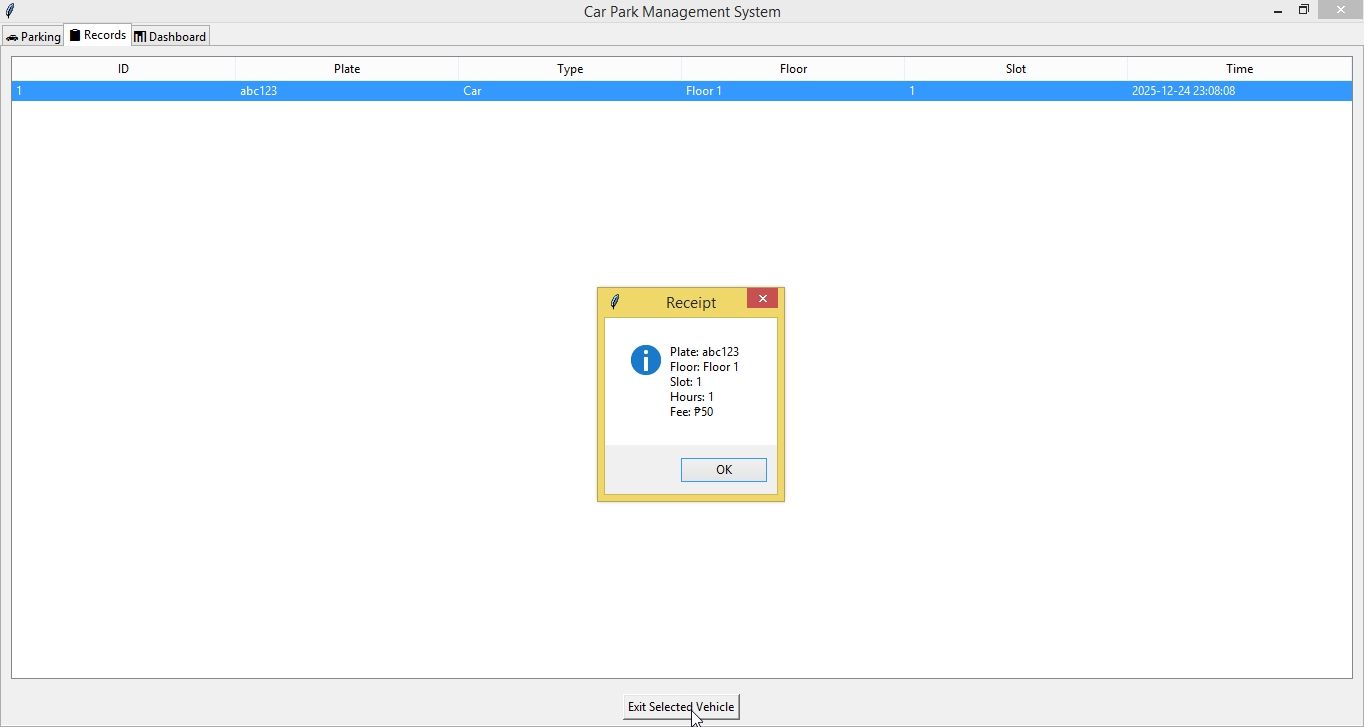The width and height of the screenshot is (1364, 727).
Task: Click the Receipt dialog title text
Action: 691,302
